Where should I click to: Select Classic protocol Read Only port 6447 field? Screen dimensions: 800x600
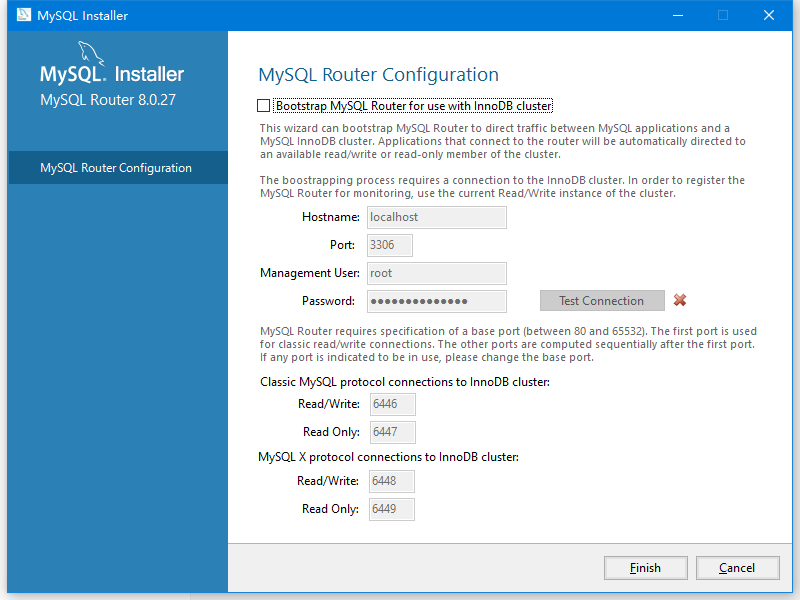pyautogui.click(x=392, y=432)
